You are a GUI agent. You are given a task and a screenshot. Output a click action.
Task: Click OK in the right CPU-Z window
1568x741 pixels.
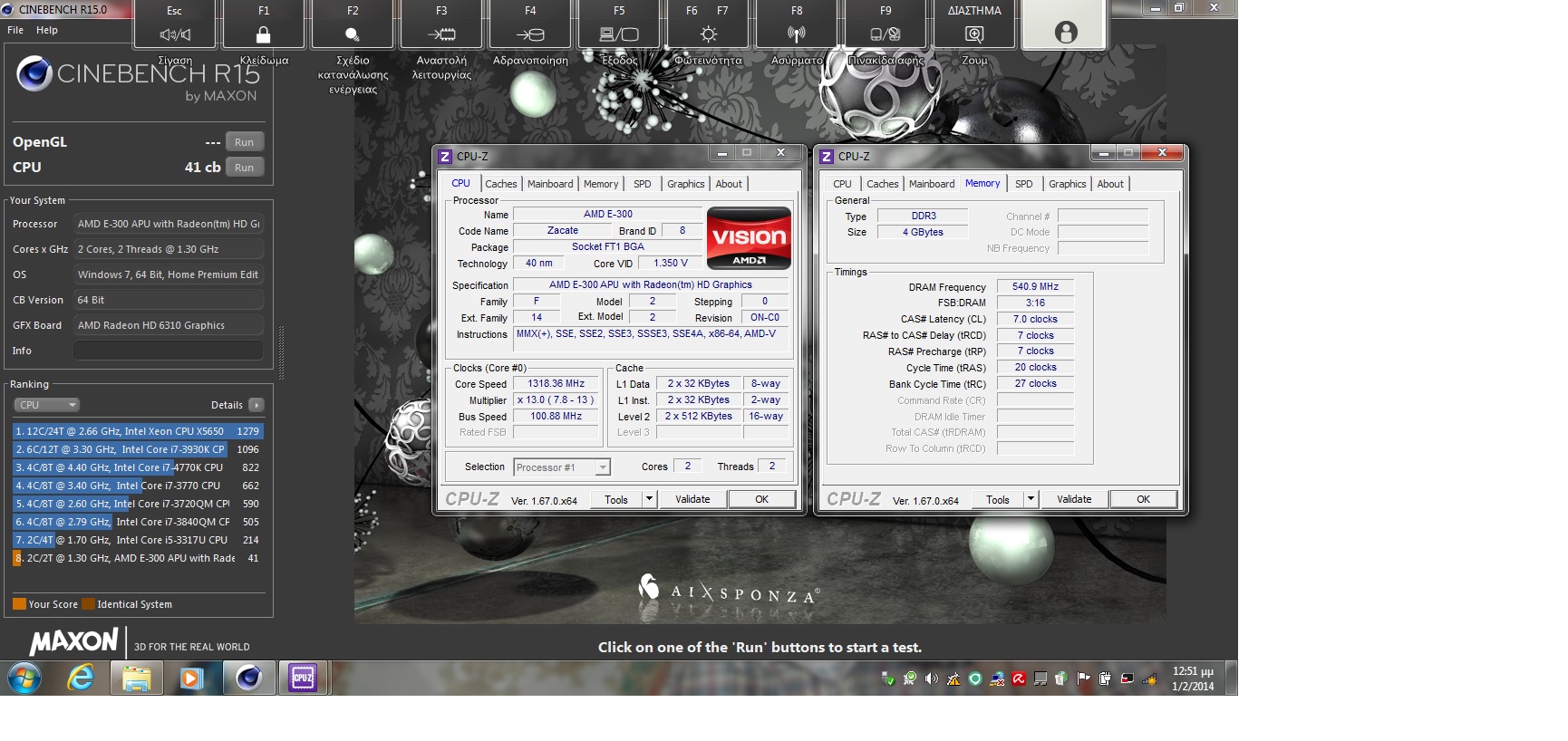tap(1143, 499)
